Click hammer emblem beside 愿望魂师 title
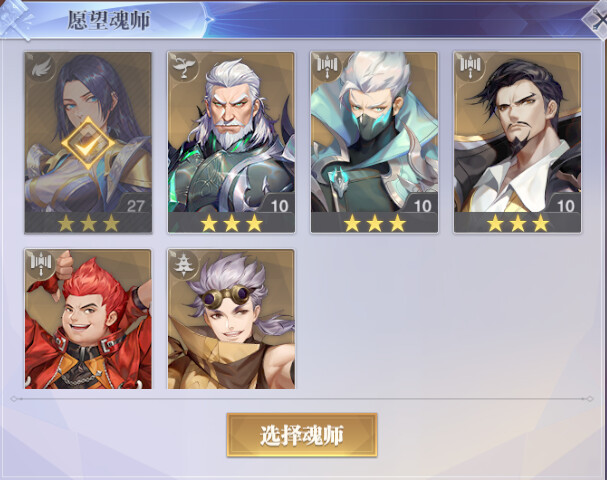The image size is (607, 480). (15, 19)
